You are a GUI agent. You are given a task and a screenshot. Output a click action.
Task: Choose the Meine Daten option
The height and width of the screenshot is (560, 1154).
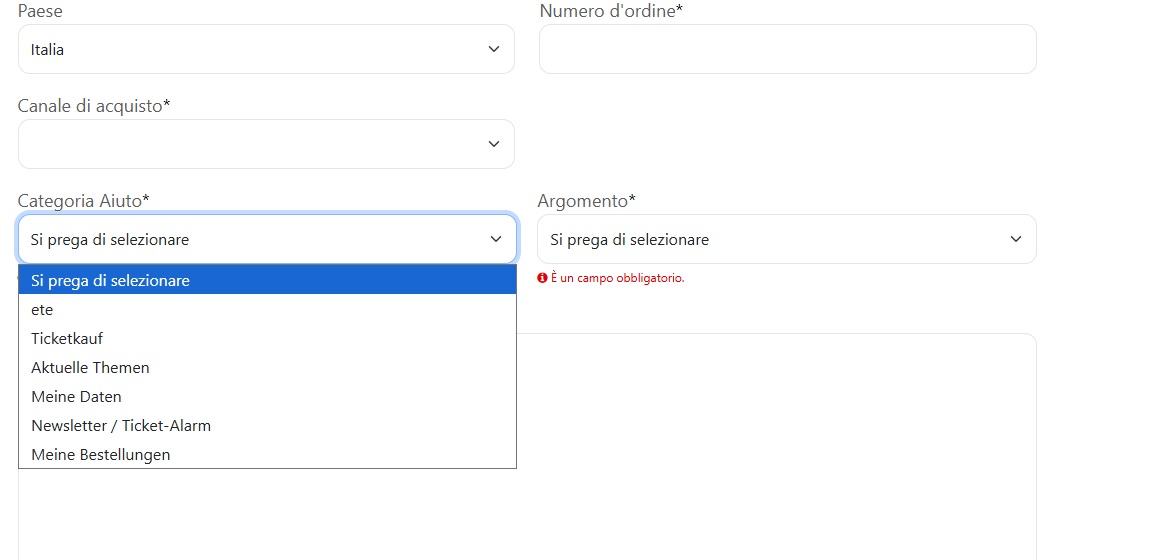pyautogui.click(x=267, y=397)
